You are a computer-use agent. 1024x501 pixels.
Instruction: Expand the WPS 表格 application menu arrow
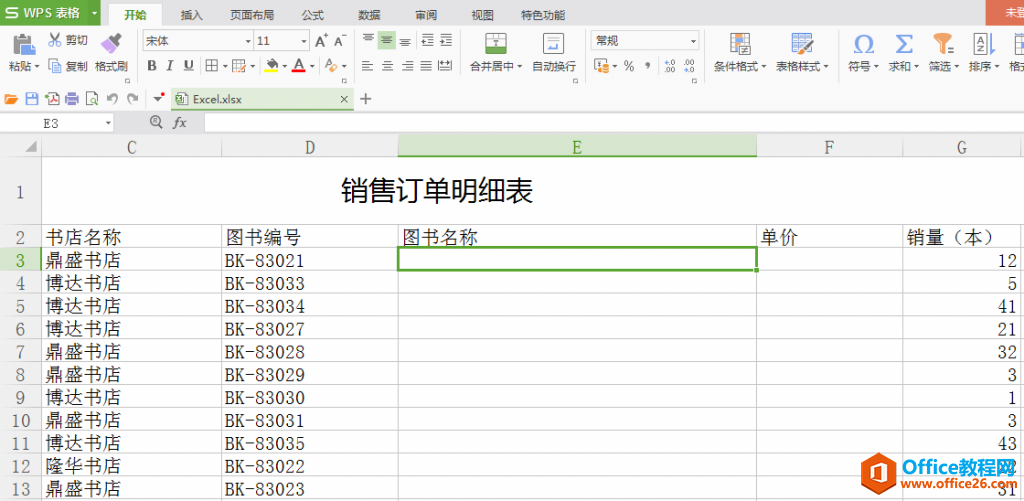[95, 12]
